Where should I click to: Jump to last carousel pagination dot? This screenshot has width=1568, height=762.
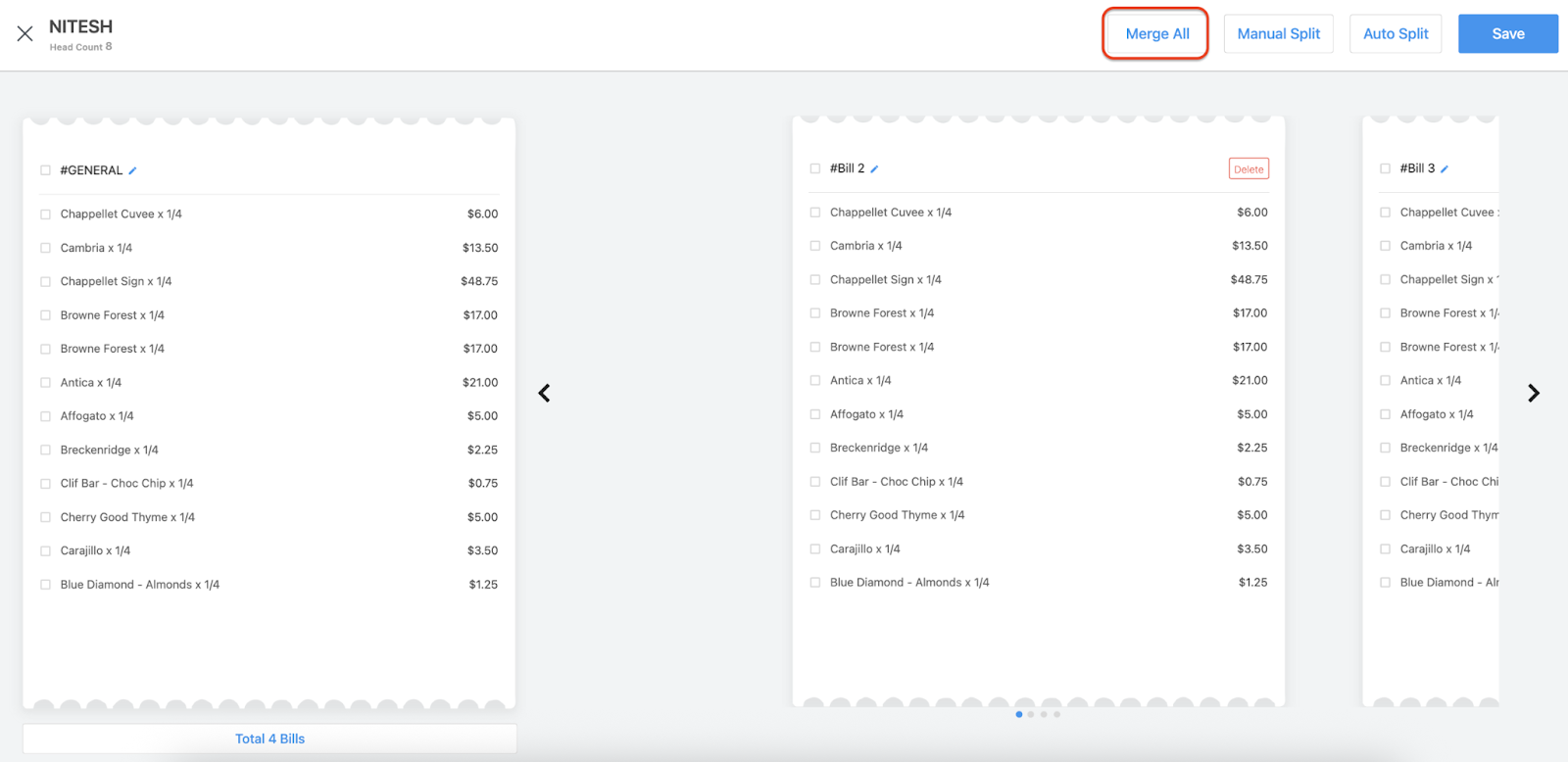tap(1056, 714)
